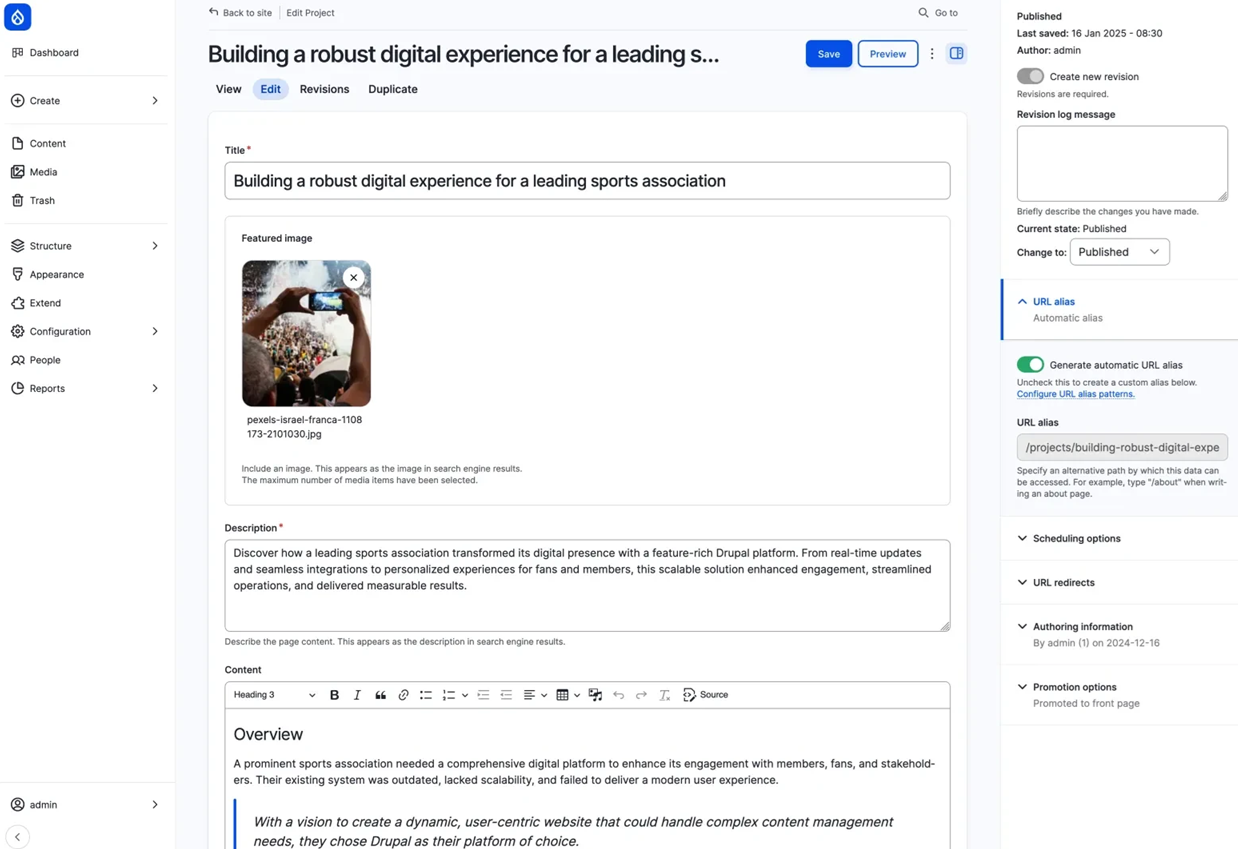The width and height of the screenshot is (1238, 849).
Task: Select the Edit tab
Action: click(270, 89)
